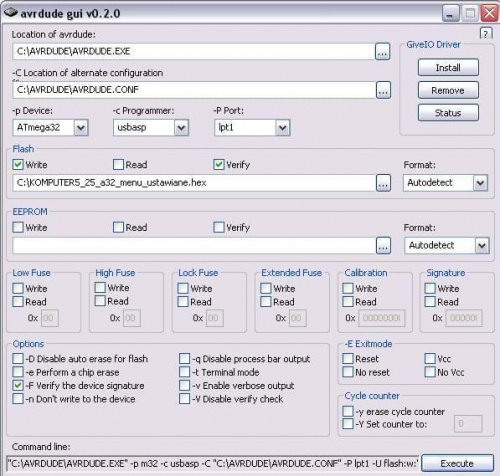Viewport: 500px width, 476px height.
Task: Check Signature Read
Action: pyautogui.click(x=430, y=302)
